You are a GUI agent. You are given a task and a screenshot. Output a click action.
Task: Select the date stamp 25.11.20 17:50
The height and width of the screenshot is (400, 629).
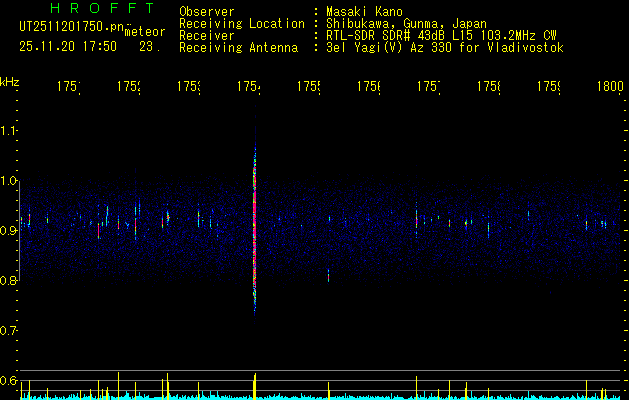coord(68,47)
